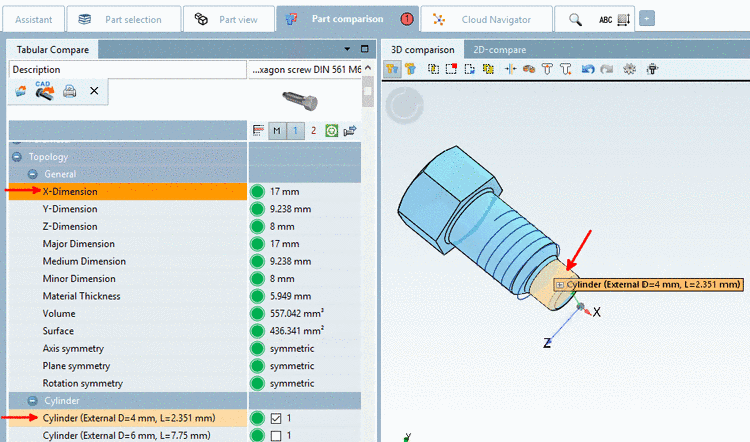Click the Description field
The height and width of the screenshot is (442, 750).
[128, 70]
